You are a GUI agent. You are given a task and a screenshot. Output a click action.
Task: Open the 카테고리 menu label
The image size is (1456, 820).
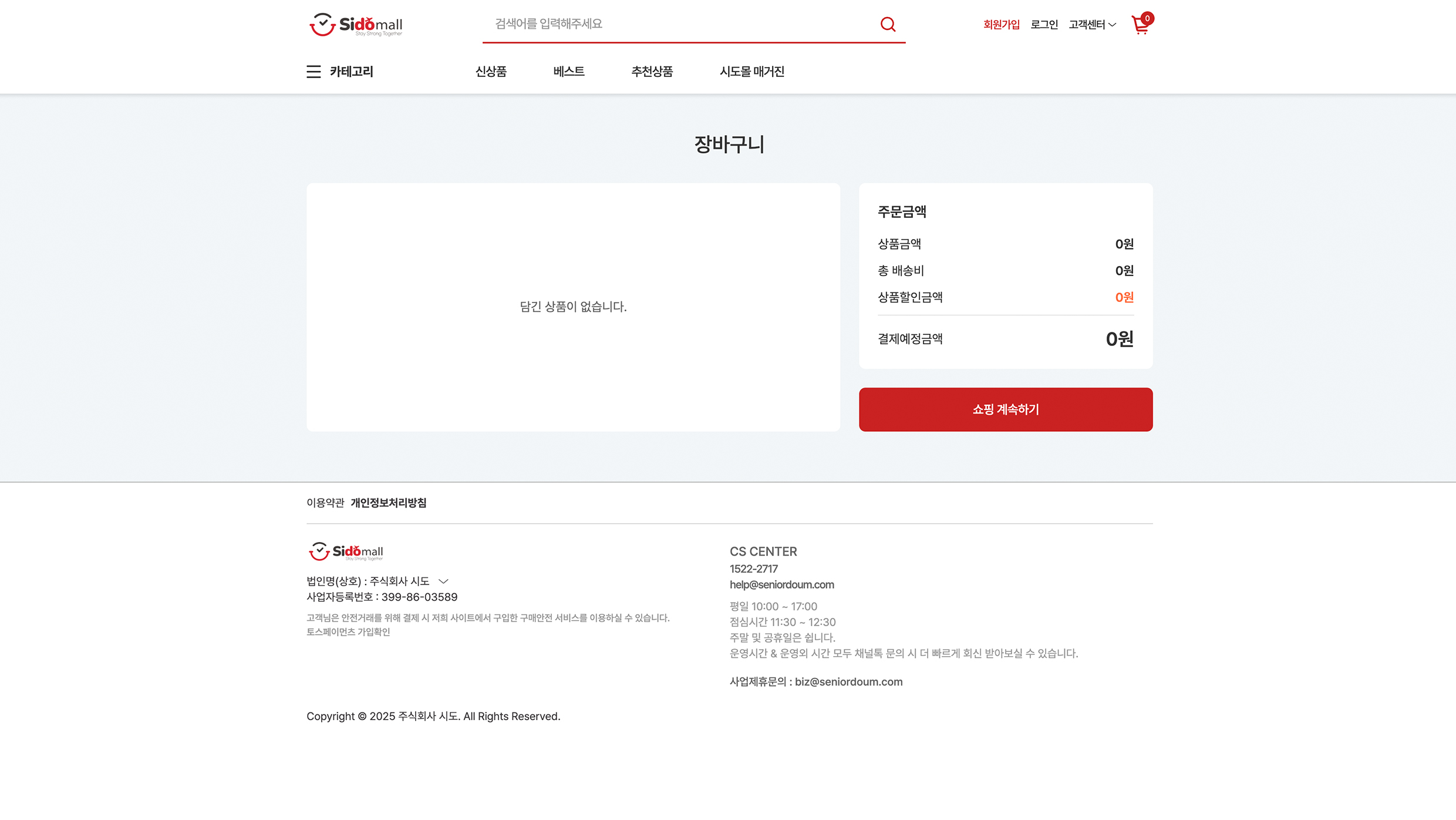[x=351, y=72]
